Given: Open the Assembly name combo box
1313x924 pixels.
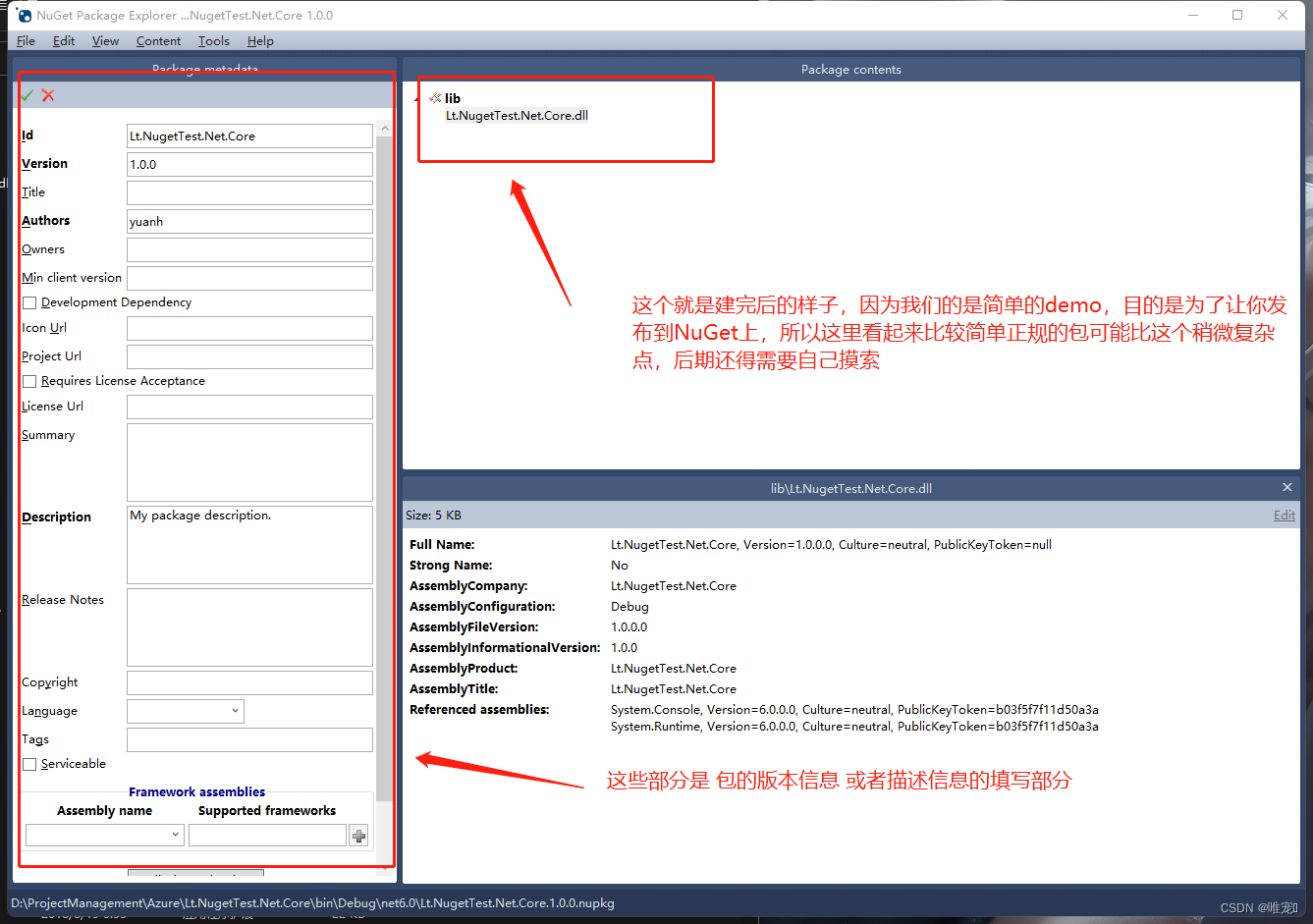Looking at the screenshot, I should point(105,835).
